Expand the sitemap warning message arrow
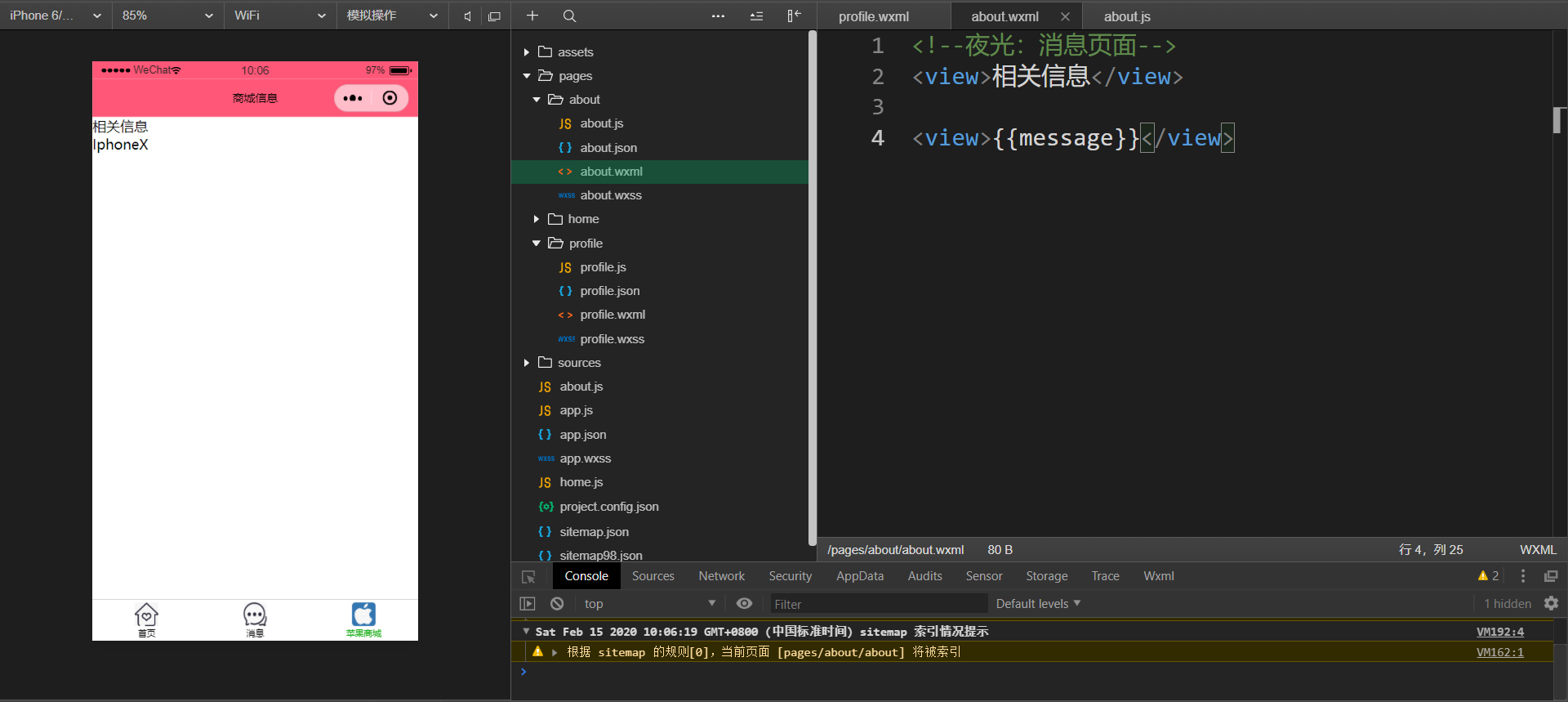Screen dimensions: 1568x702 (x=555, y=652)
